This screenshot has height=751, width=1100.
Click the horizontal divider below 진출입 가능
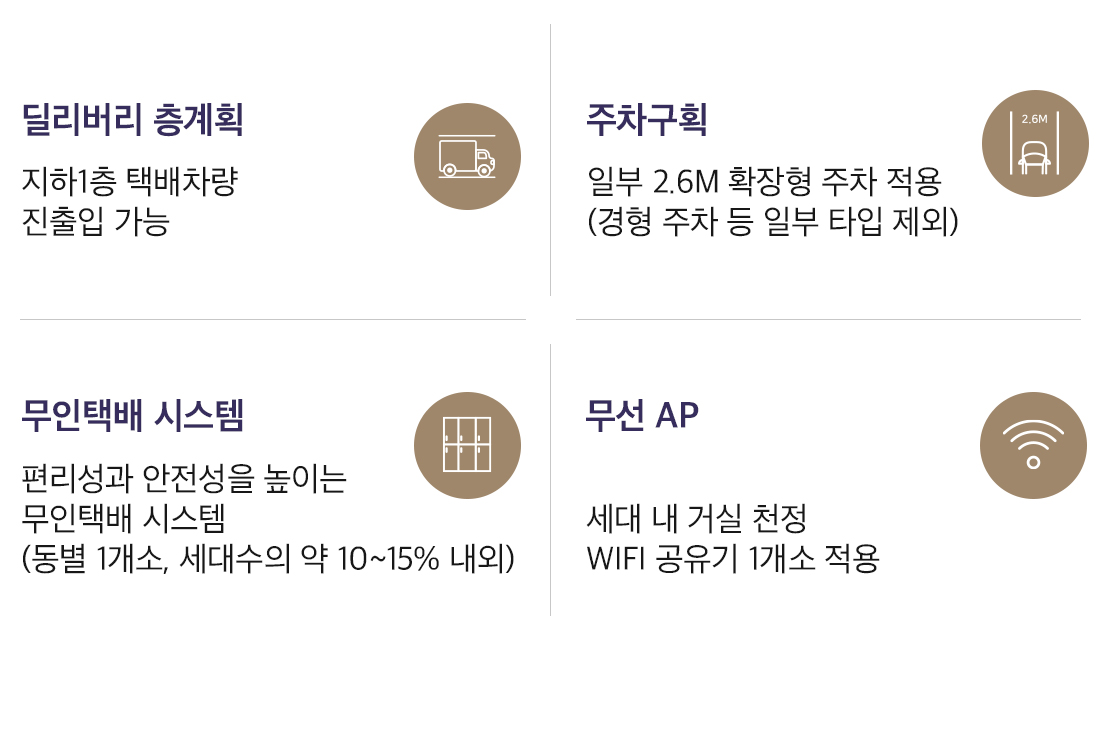272,320
